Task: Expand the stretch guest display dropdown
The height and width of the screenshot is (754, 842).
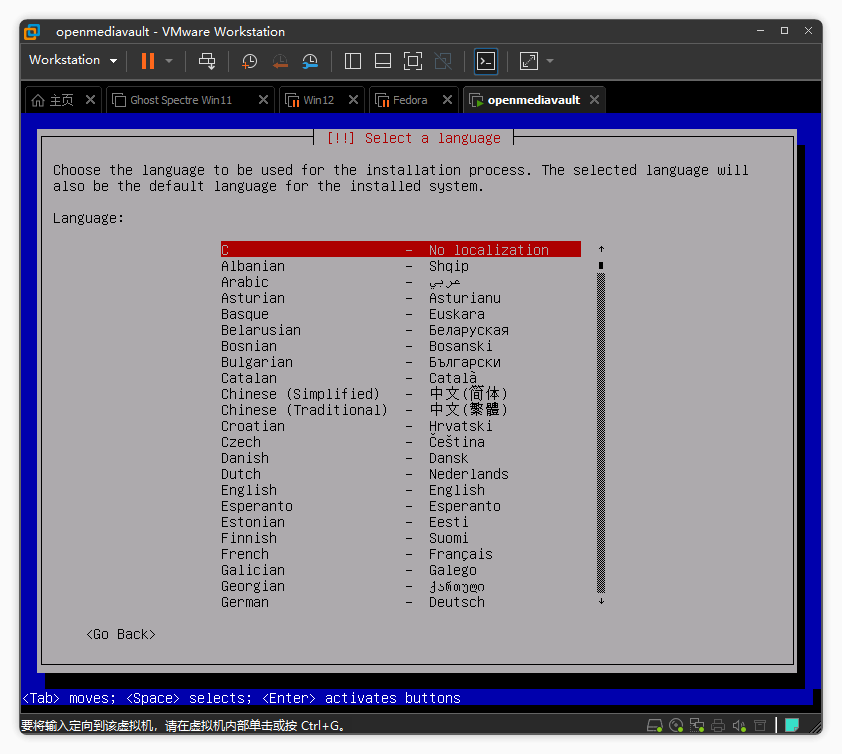Action: click(x=550, y=61)
